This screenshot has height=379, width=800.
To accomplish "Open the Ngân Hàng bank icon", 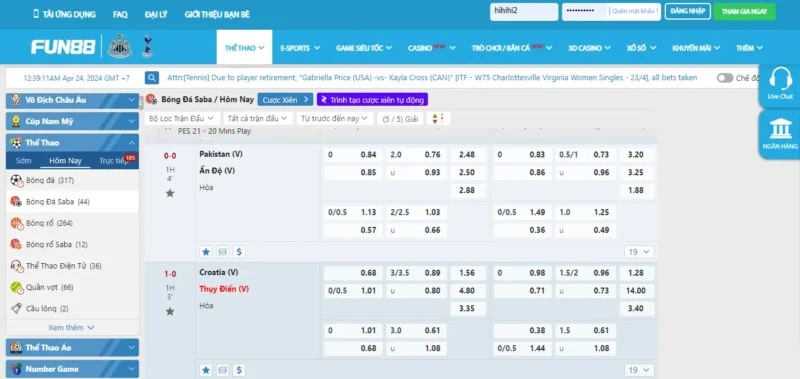I will tap(781, 134).
